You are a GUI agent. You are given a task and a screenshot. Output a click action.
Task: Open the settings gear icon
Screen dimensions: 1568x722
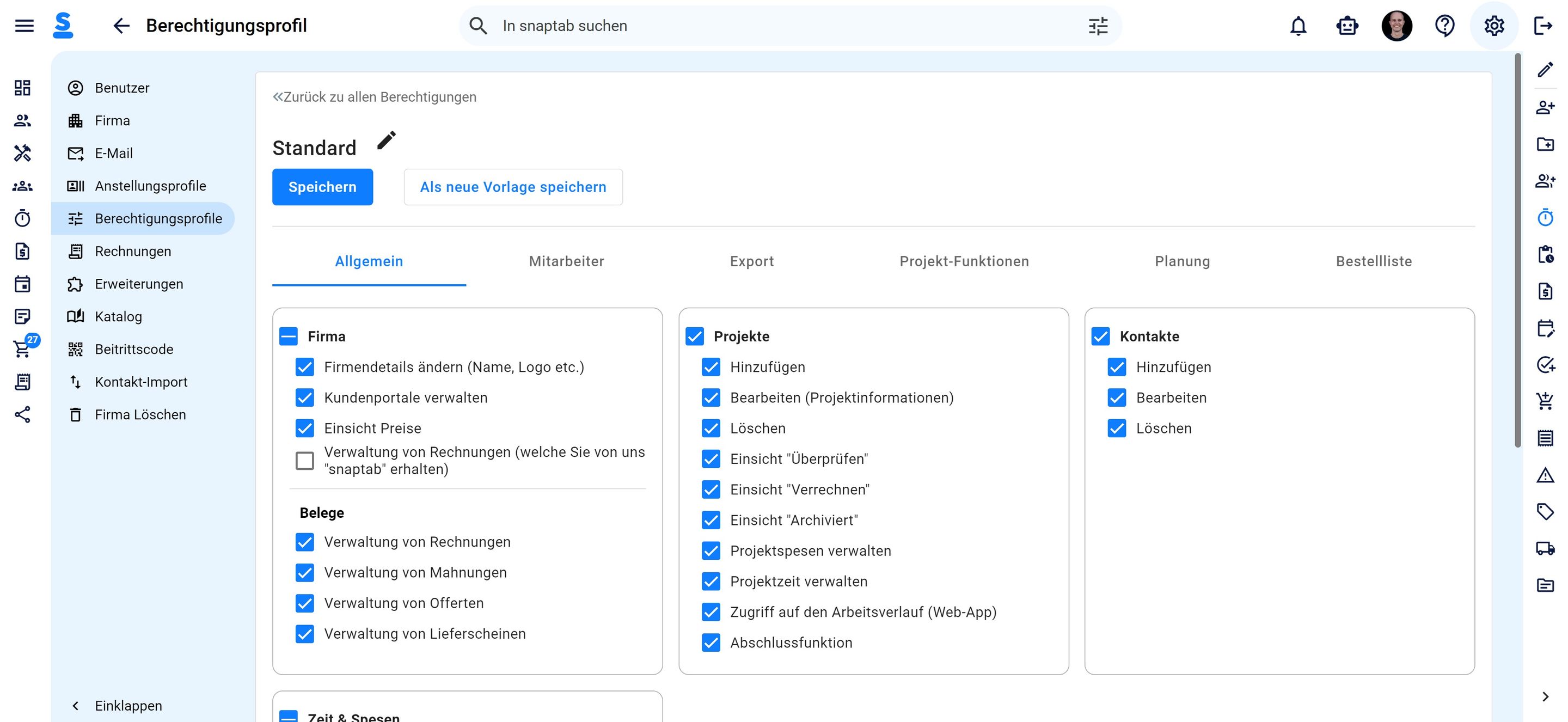(1494, 26)
